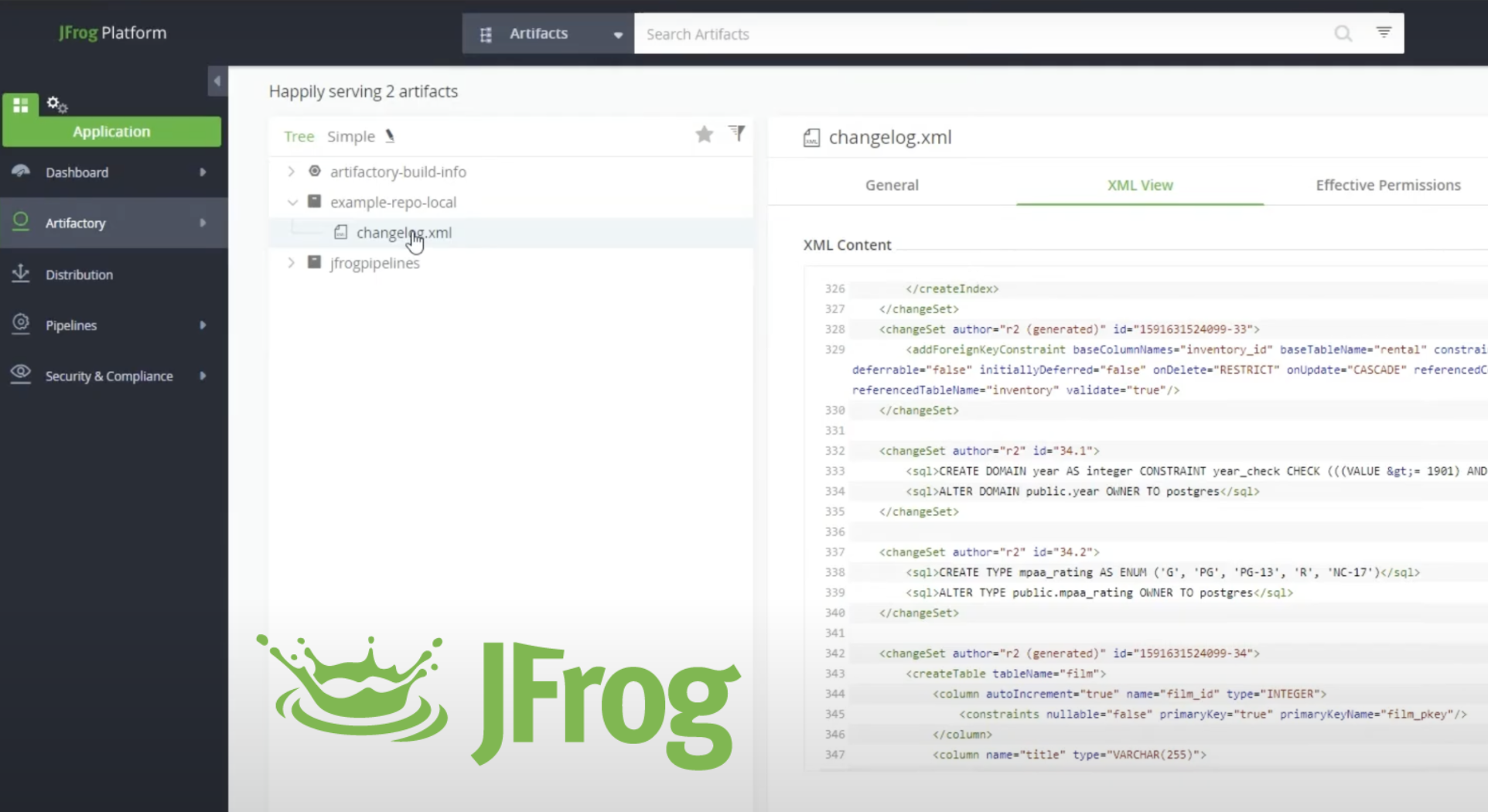
Task: Click XML line number 328
Action: (x=834, y=329)
